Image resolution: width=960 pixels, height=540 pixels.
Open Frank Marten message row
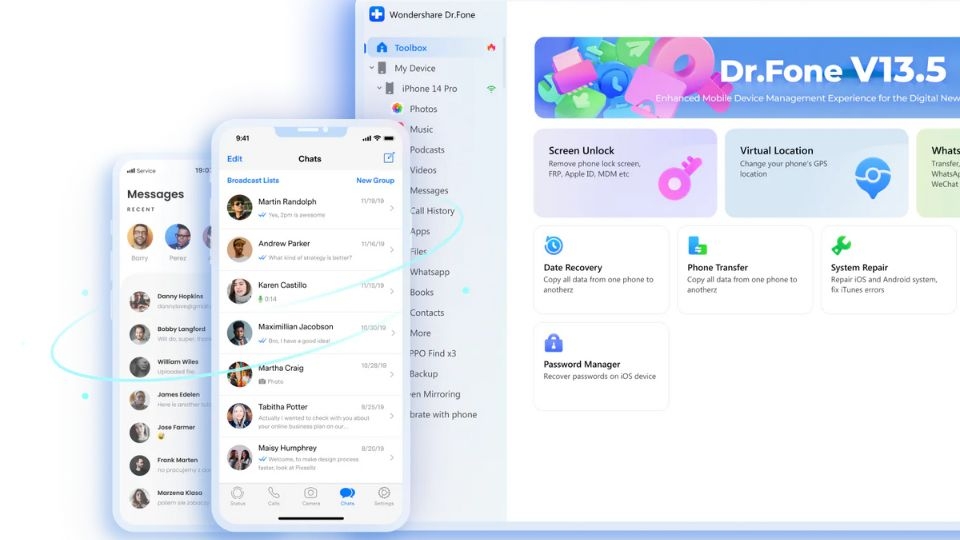[x=170, y=465]
